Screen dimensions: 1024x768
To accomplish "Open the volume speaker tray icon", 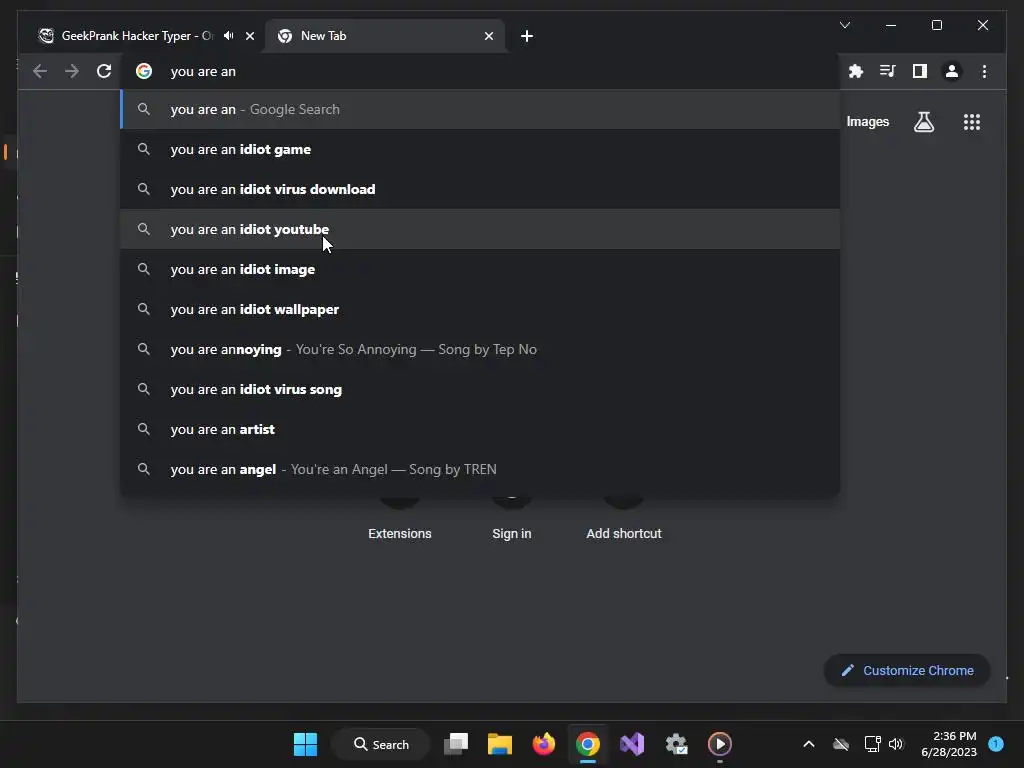I will point(896,744).
